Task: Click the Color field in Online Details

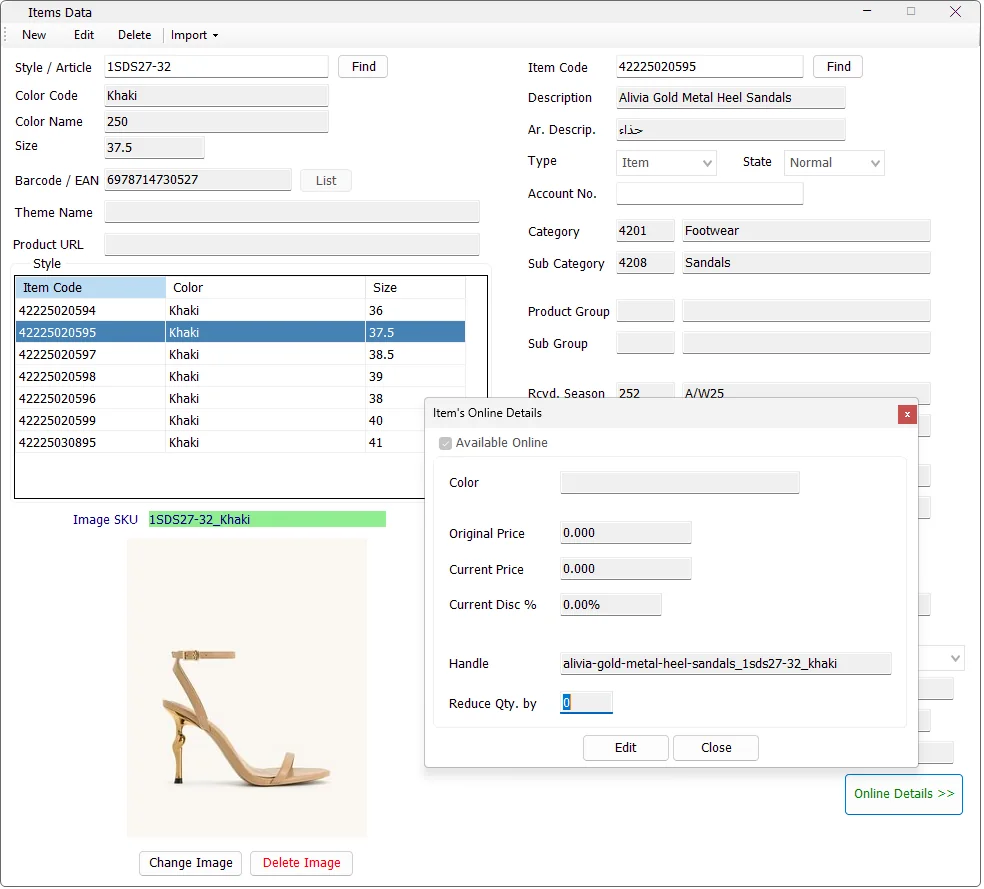Action: tap(680, 483)
